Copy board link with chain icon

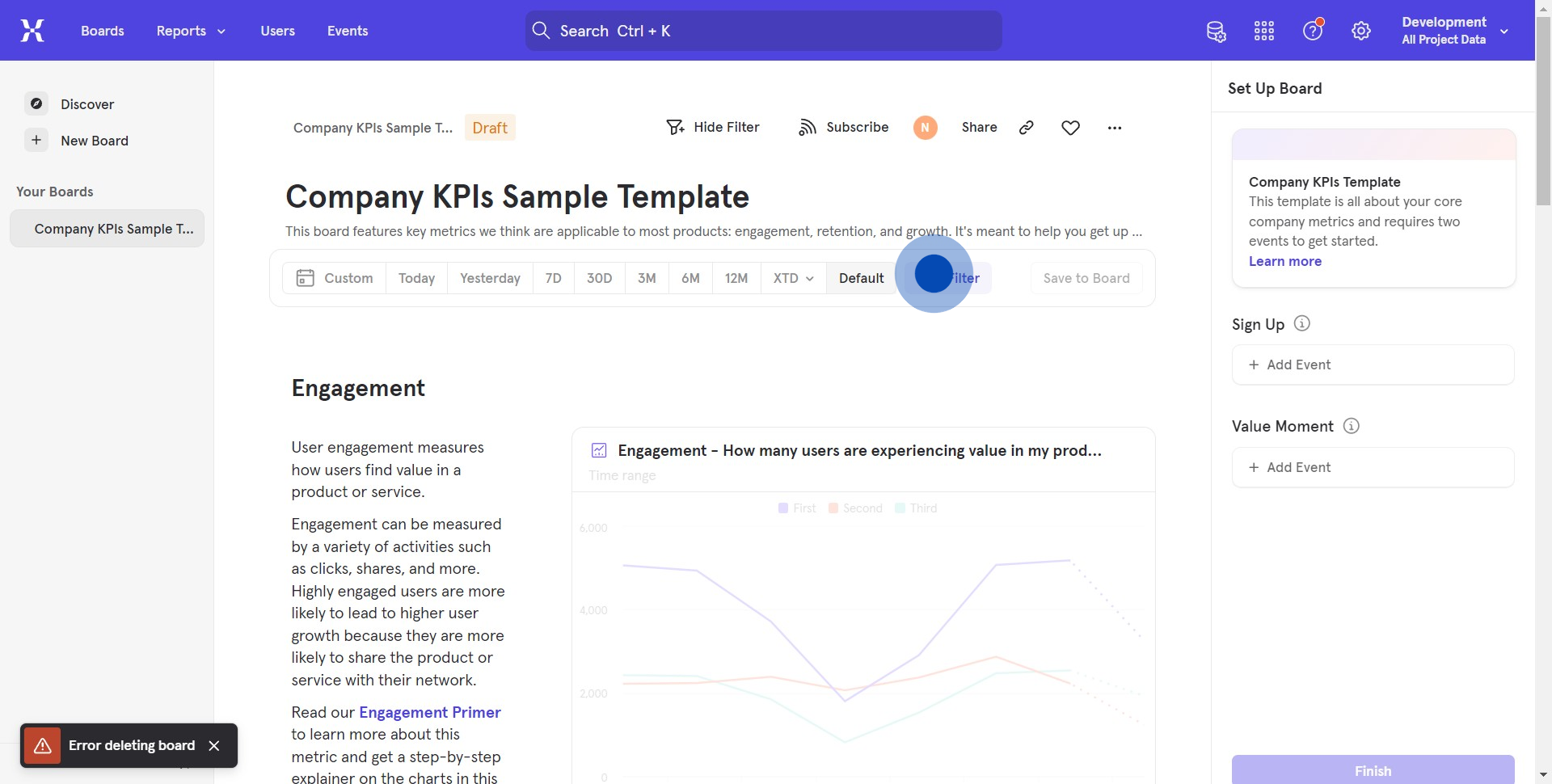(x=1027, y=128)
